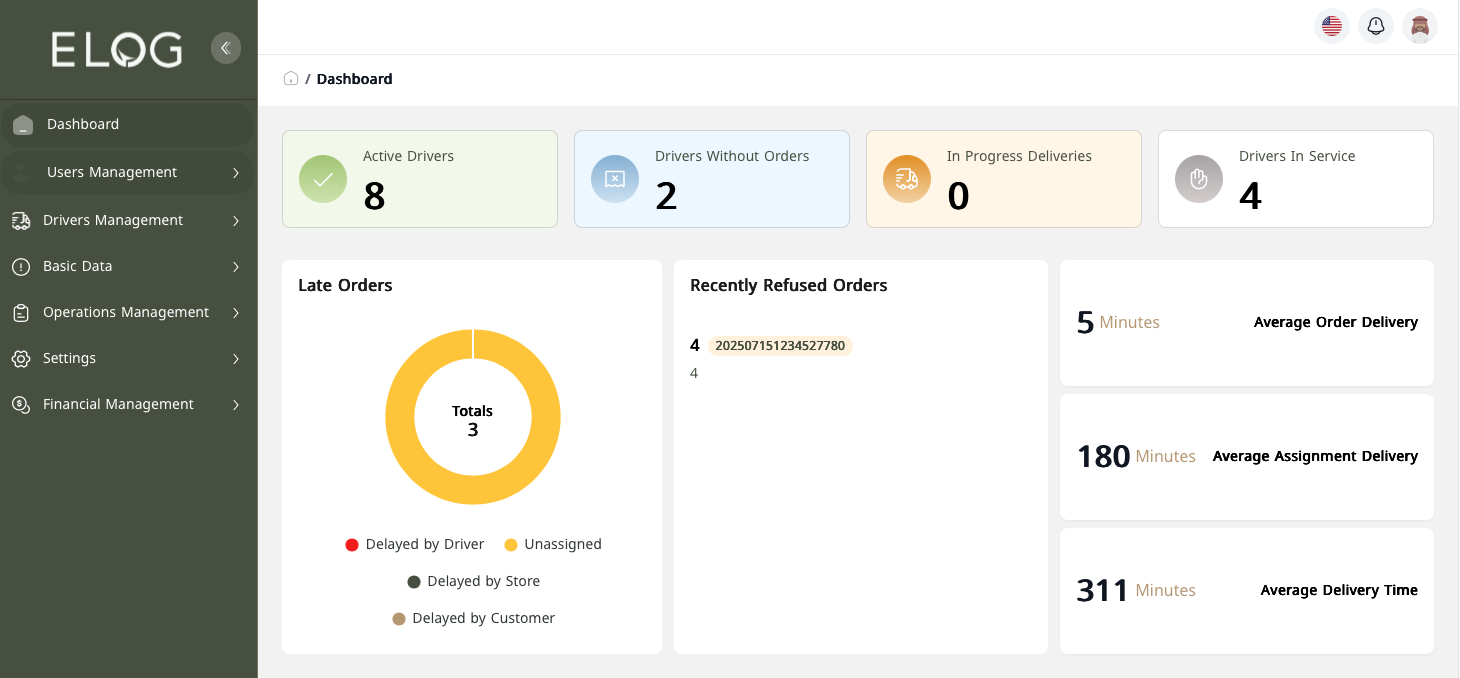Collapse the sidebar with the arrow button
This screenshot has height=678, width=1460.
pos(226,48)
